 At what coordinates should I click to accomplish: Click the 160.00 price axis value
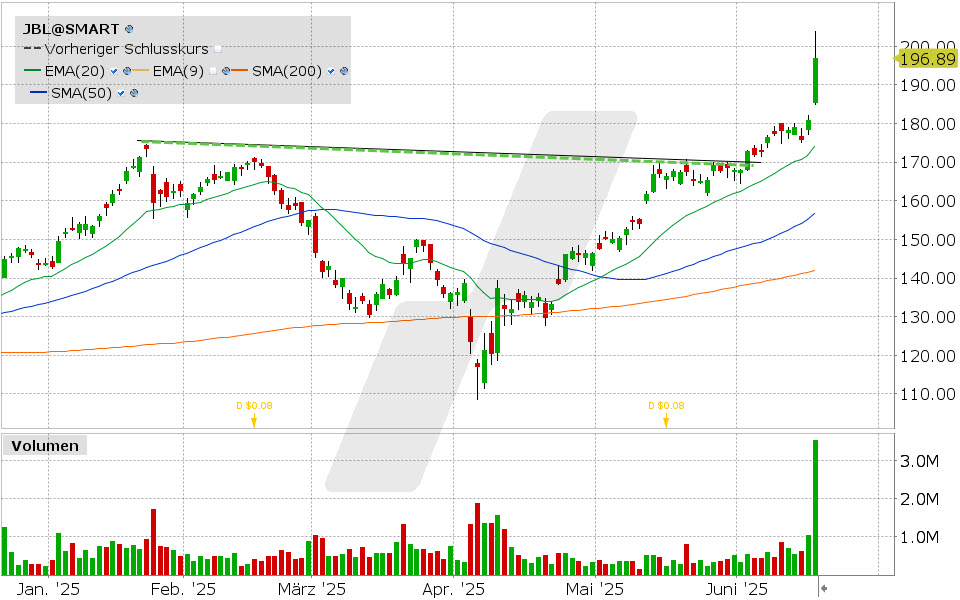tap(928, 201)
